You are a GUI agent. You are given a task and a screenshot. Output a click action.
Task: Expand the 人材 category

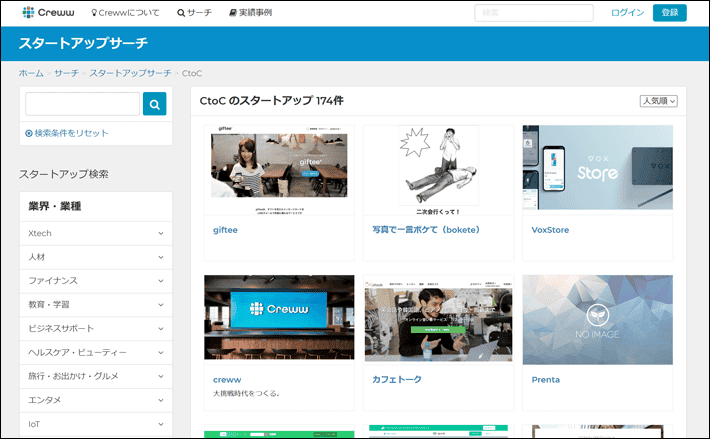click(x=96, y=257)
